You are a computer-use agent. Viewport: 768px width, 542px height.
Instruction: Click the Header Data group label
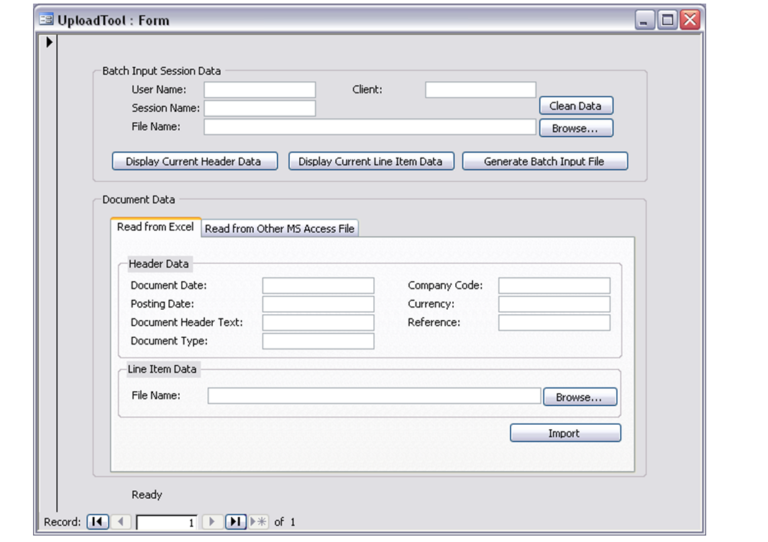158,264
